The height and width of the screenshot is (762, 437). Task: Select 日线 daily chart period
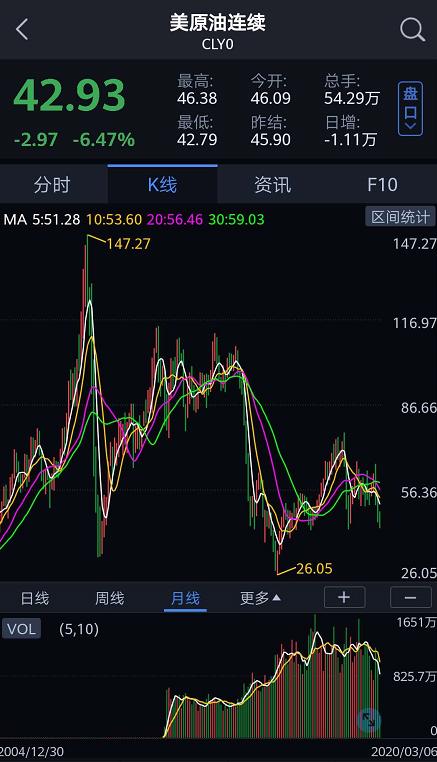35,598
